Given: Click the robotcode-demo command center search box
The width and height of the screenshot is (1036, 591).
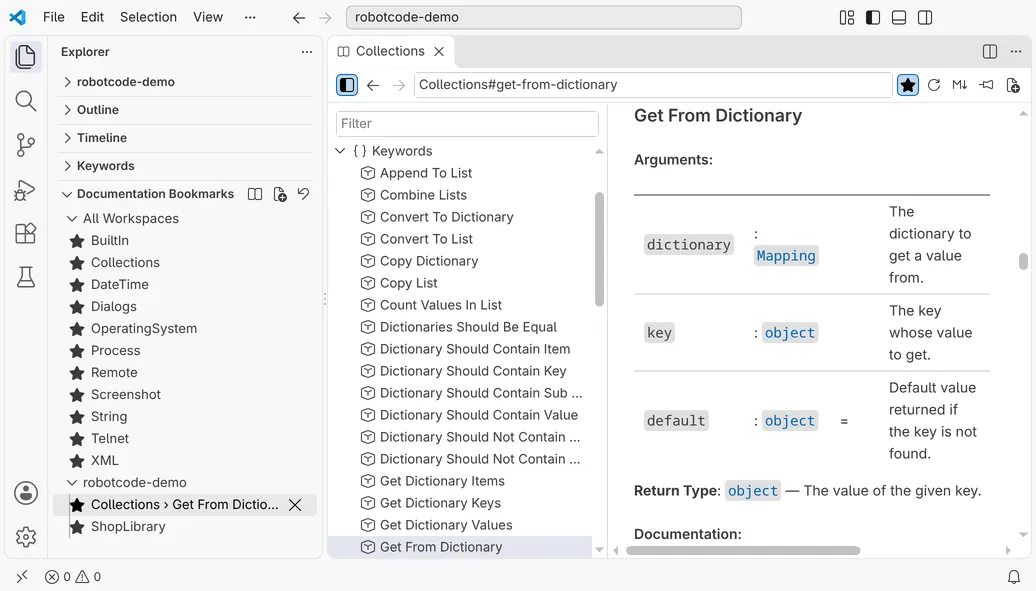Looking at the screenshot, I should click(x=544, y=17).
